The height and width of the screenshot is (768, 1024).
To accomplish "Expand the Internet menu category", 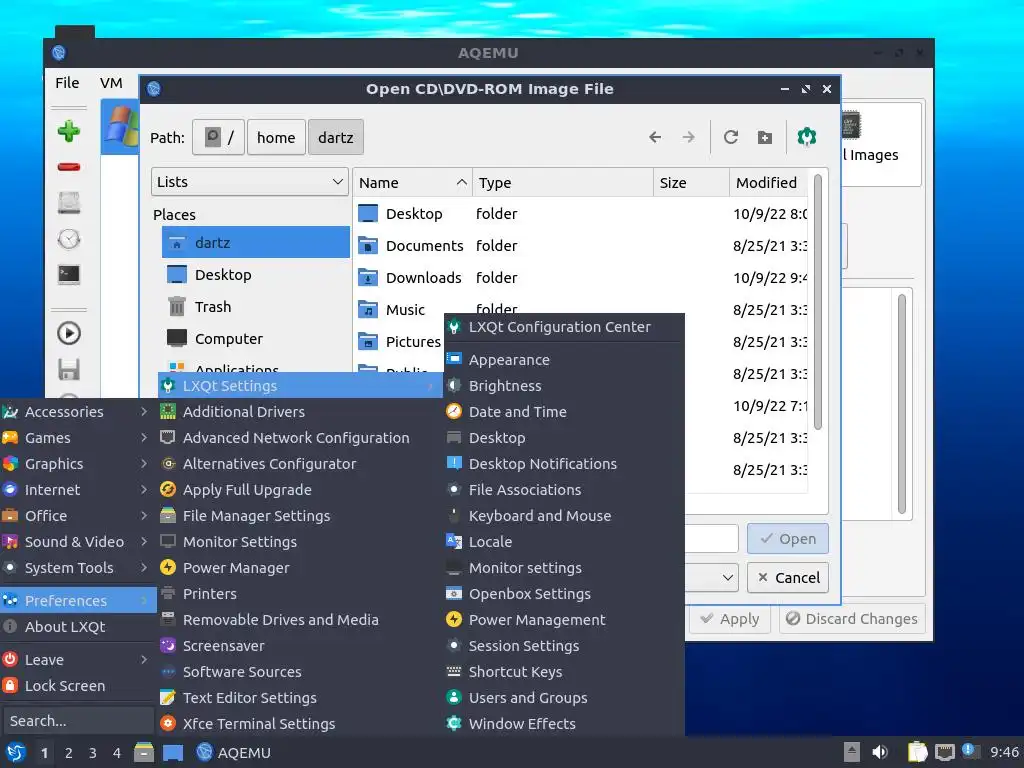I will (77, 490).
